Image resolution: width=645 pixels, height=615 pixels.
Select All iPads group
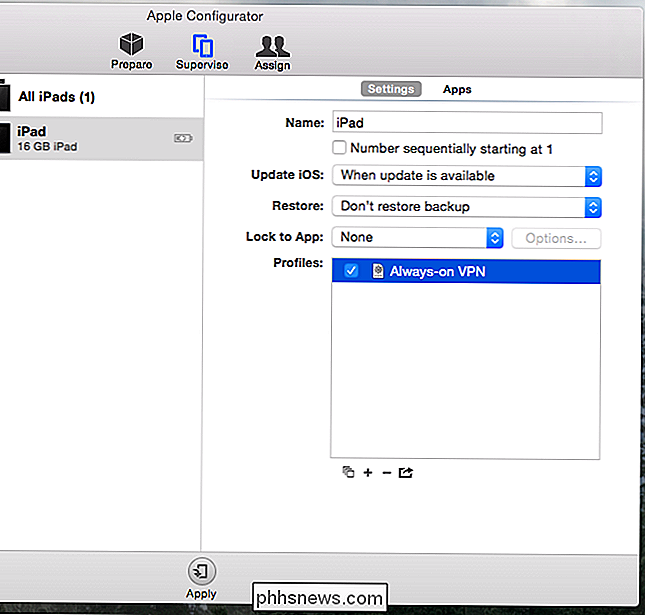click(101, 97)
